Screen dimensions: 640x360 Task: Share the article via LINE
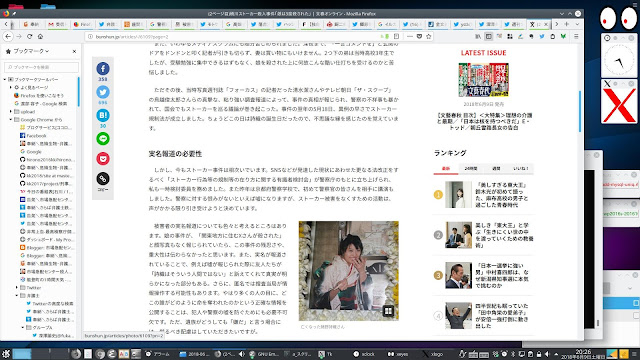(x=103, y=139)
